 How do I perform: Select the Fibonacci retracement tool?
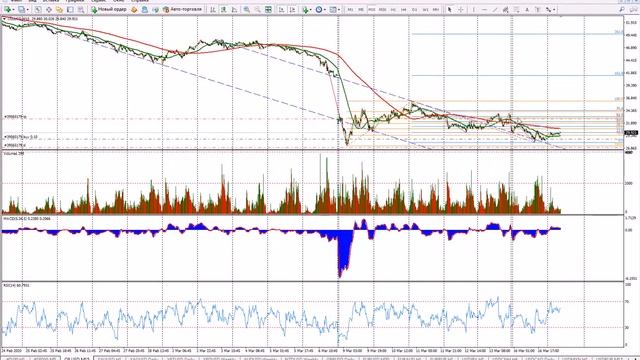(x=516, y=9)
